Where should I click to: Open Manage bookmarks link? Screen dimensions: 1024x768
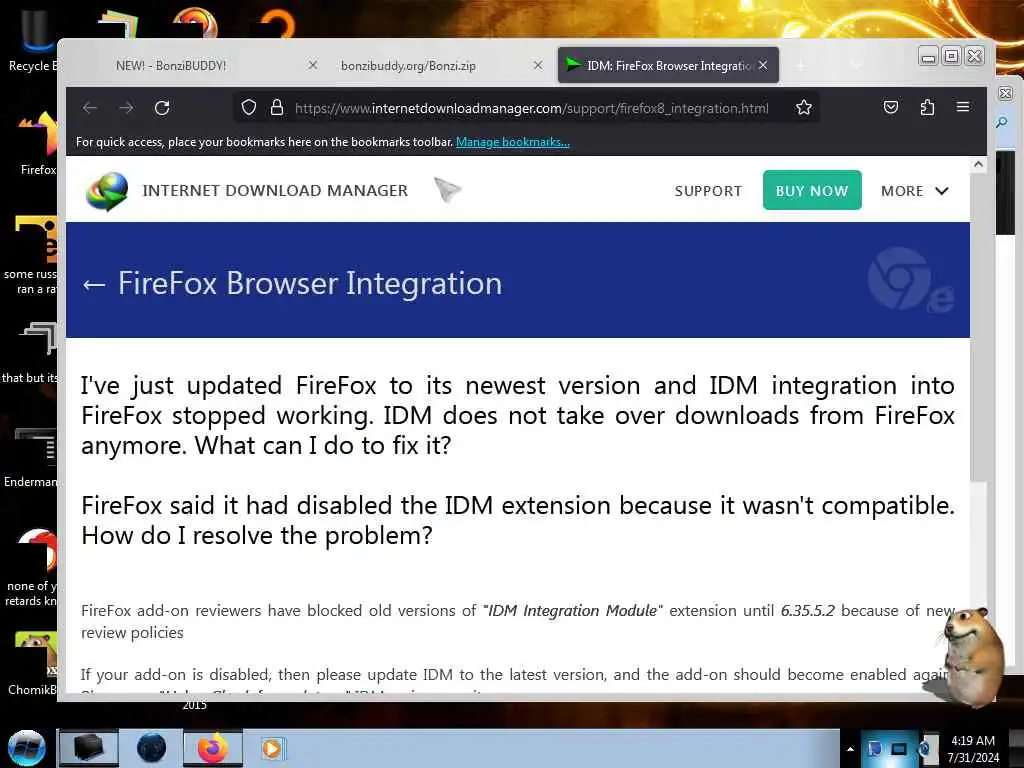[x=513, y=142]
